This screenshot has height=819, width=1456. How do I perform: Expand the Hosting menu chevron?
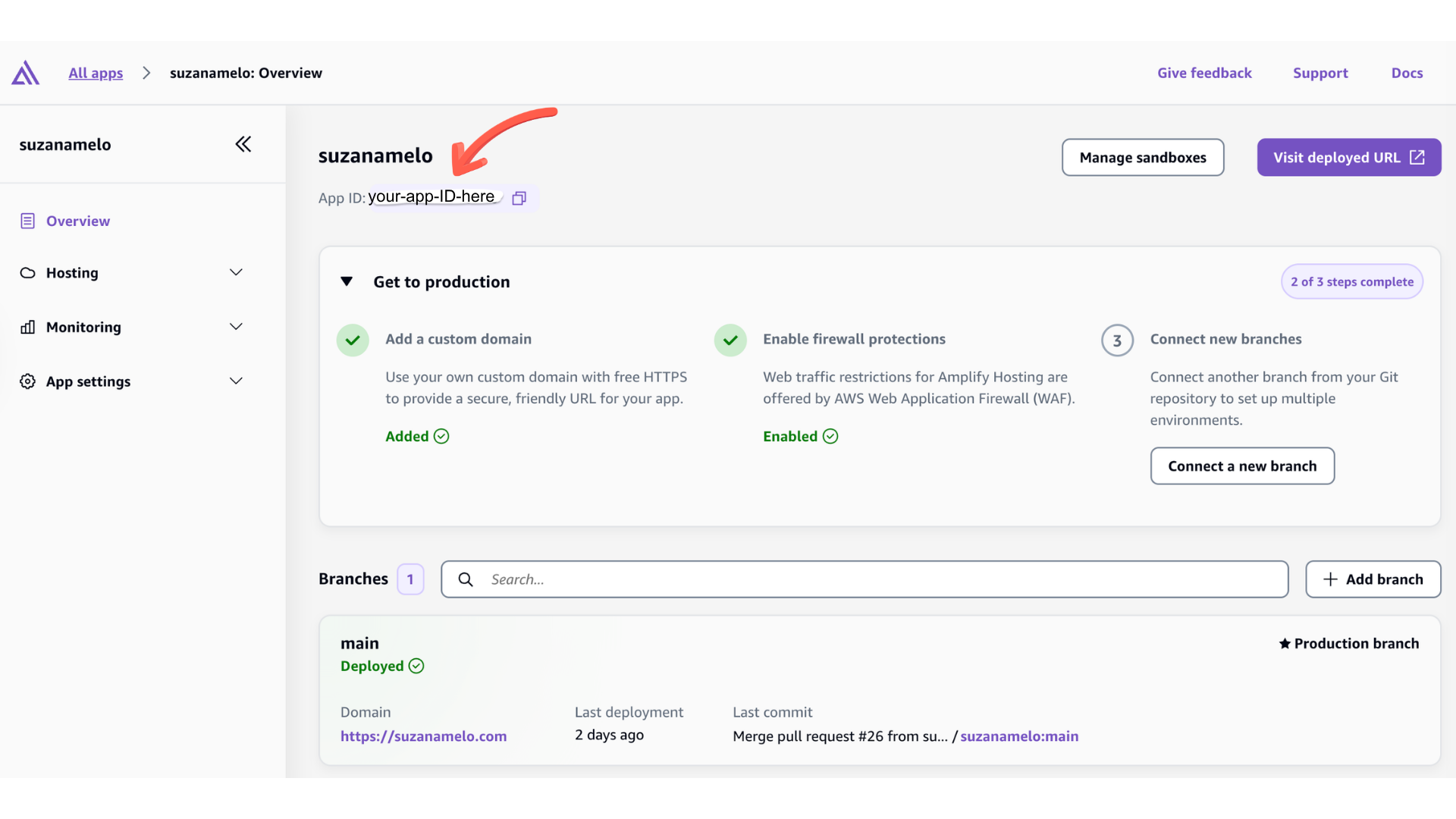click(x=236, y=272)
